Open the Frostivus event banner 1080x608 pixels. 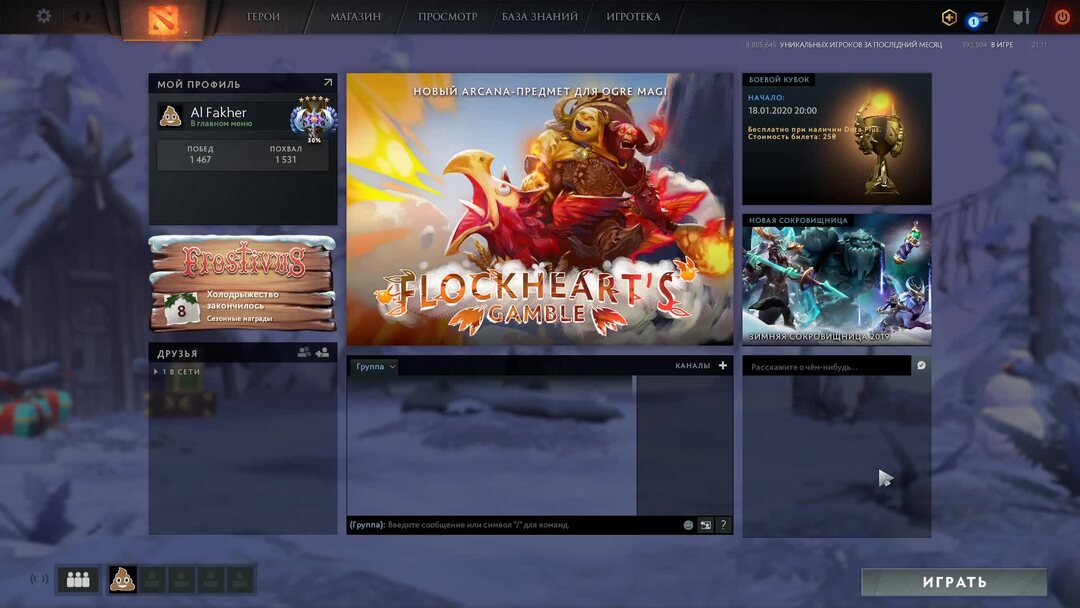pos(242,283)
